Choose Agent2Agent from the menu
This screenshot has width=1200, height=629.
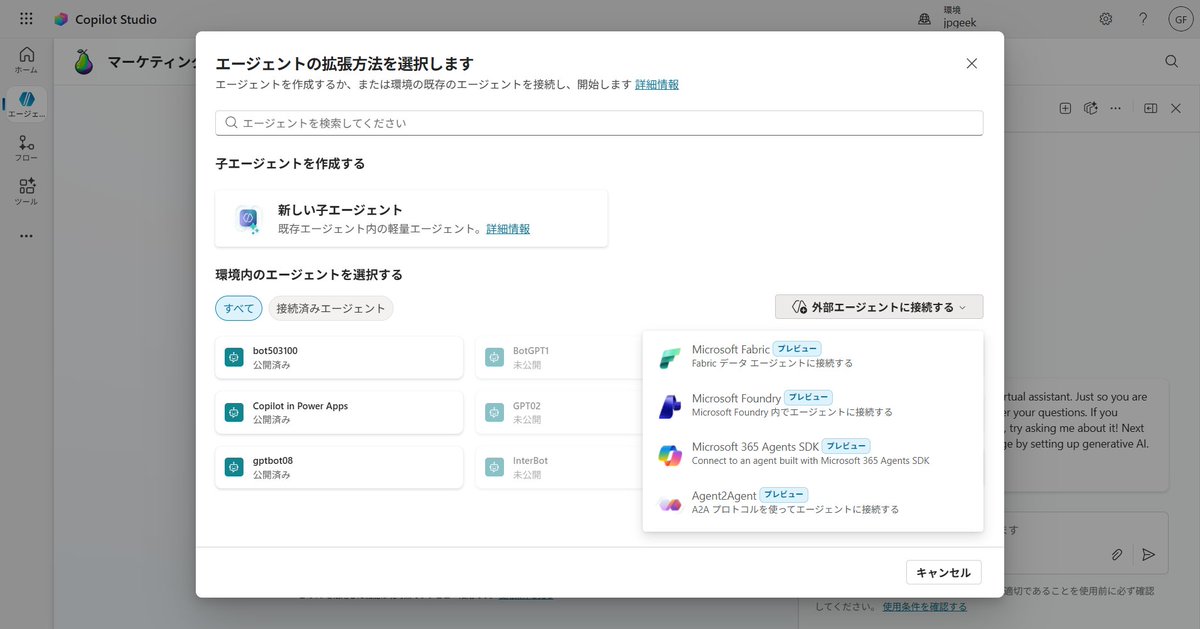click(813, 502)
